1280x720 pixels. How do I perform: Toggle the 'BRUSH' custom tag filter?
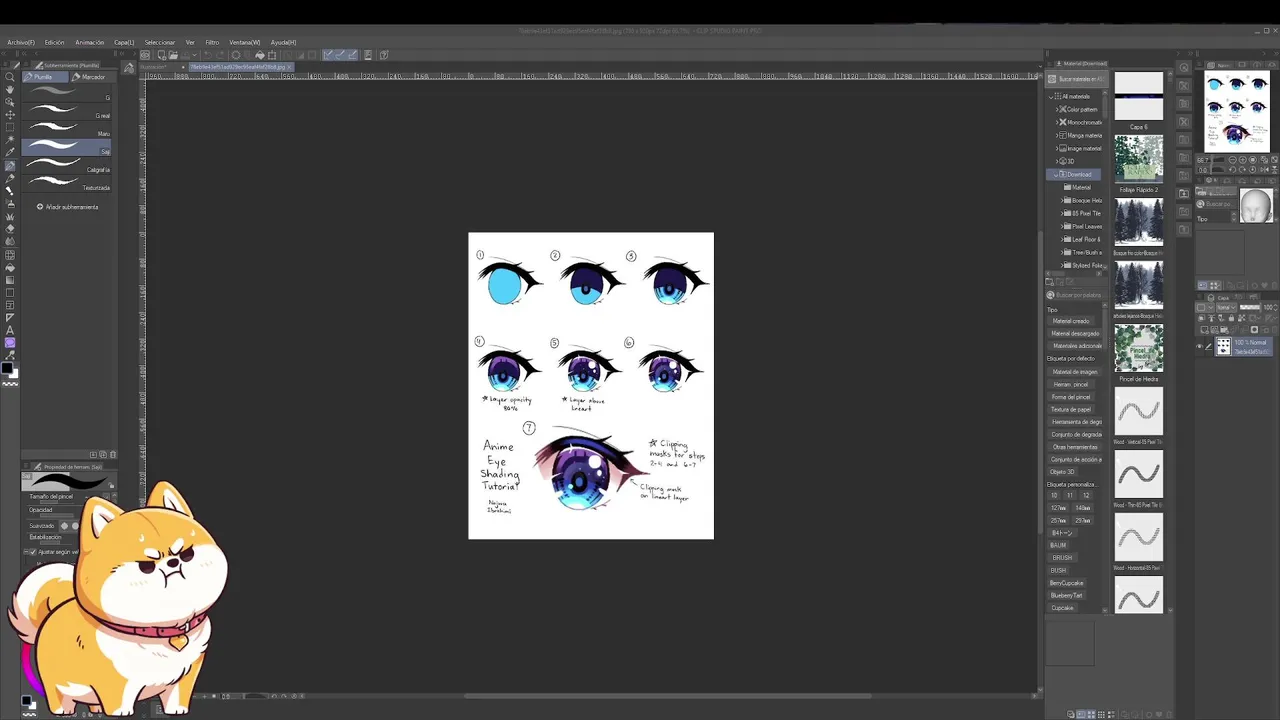pyautogui.click(x=1062, y=558)
